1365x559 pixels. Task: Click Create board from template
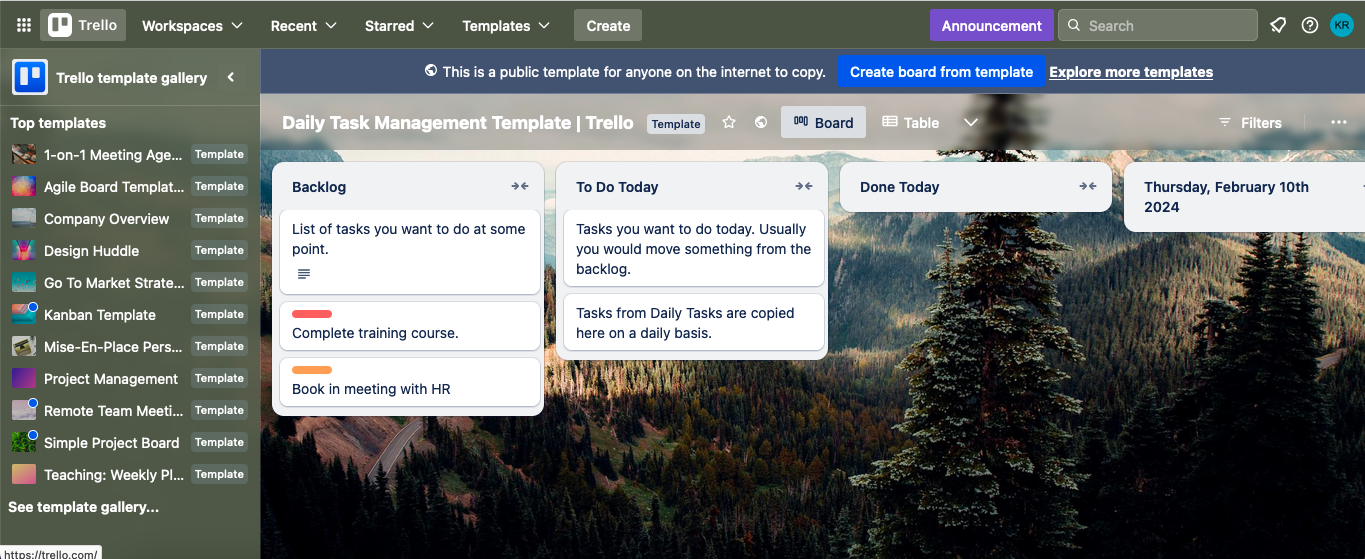coord(941,71)
